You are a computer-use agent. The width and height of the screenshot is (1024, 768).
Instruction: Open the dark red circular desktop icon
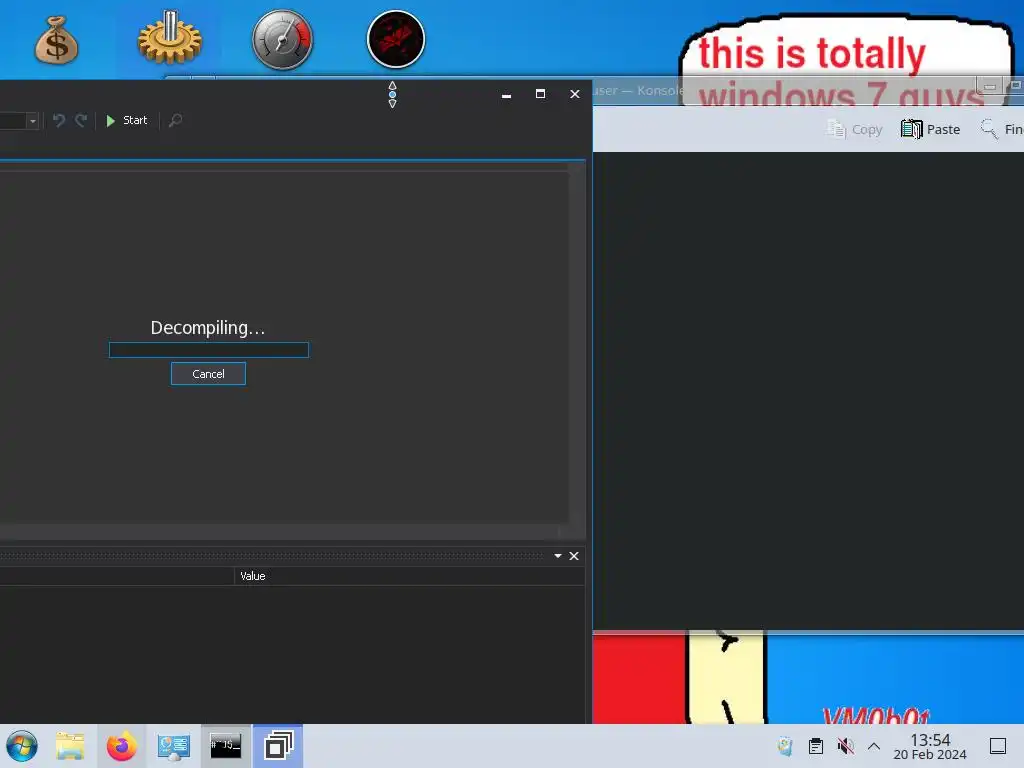(x=396, y=39)
